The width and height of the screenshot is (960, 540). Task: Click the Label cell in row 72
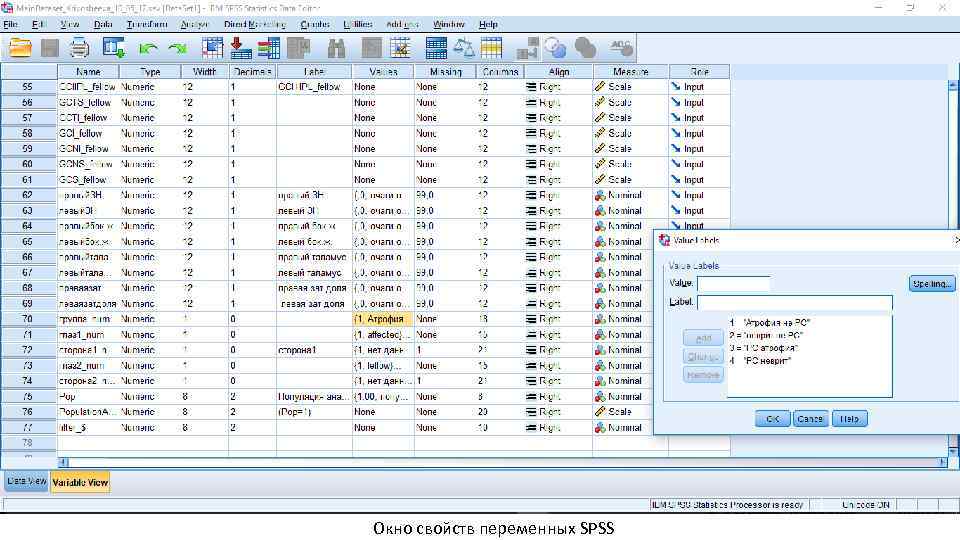coord(314,350)
